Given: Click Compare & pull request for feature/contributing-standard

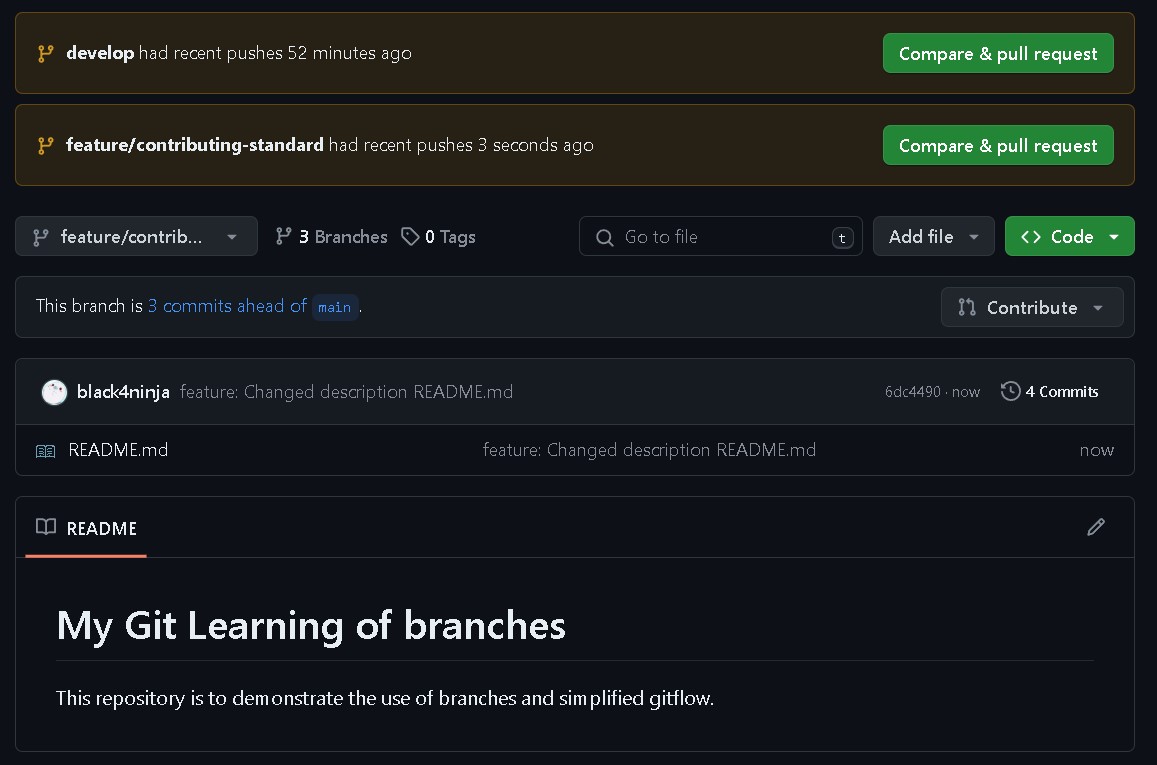Looking at the screenshot, I should point(998,145).
